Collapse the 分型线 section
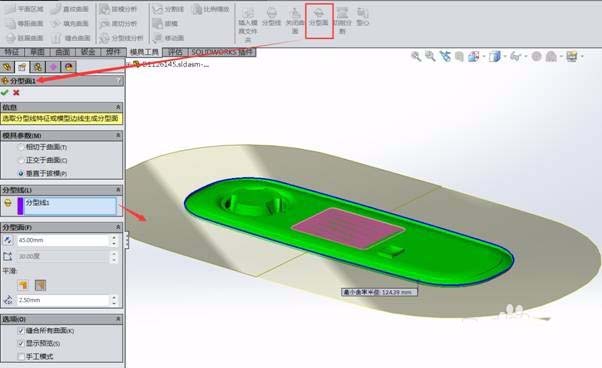 [x=118, y=190]
